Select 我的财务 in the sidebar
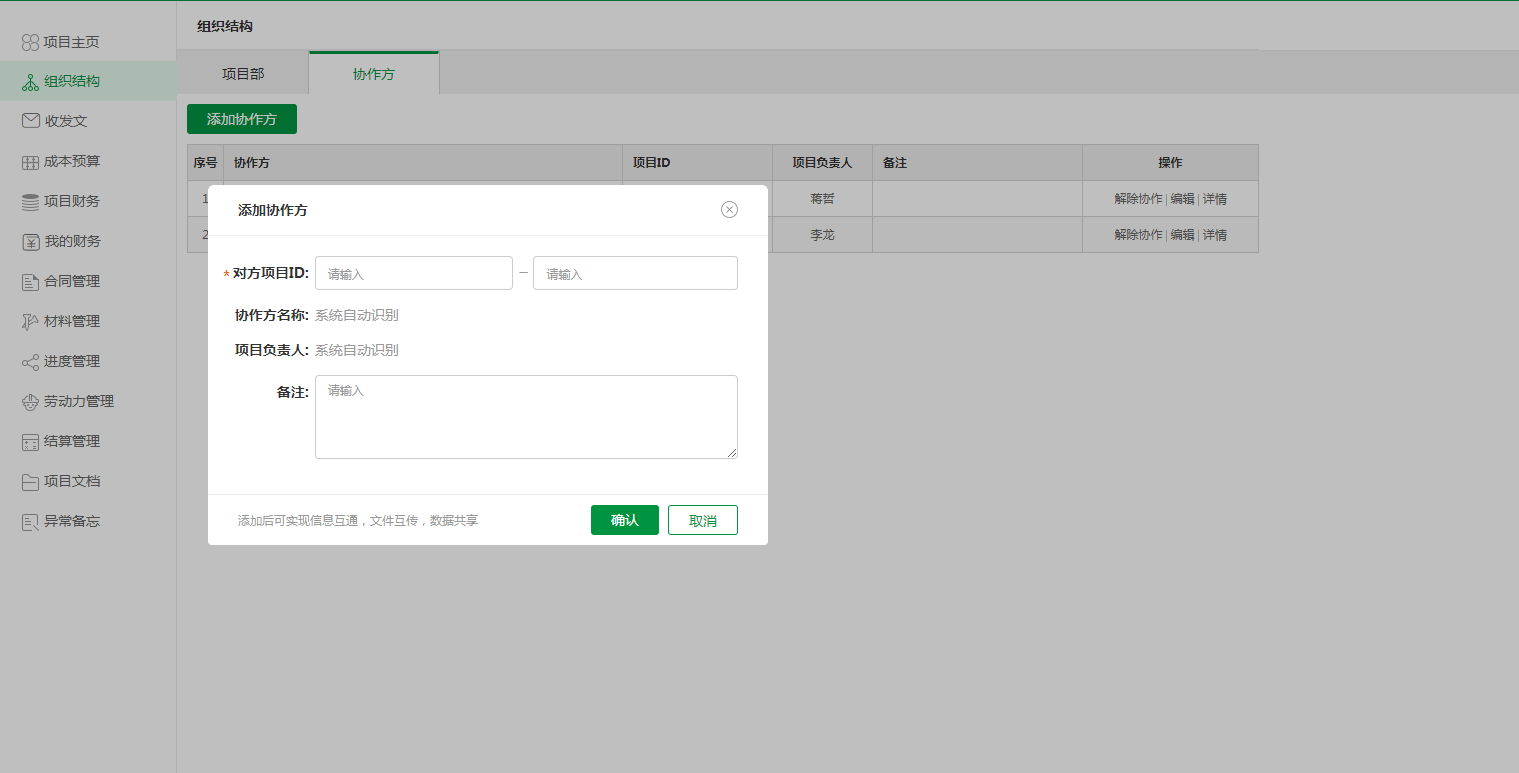The image size is (1519, 773). (x=88, y=241)
